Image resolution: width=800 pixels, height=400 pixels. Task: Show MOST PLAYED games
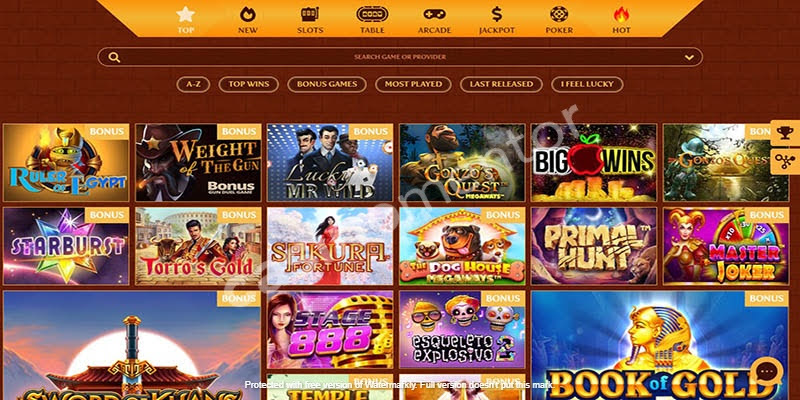click(x=413, y=84)
